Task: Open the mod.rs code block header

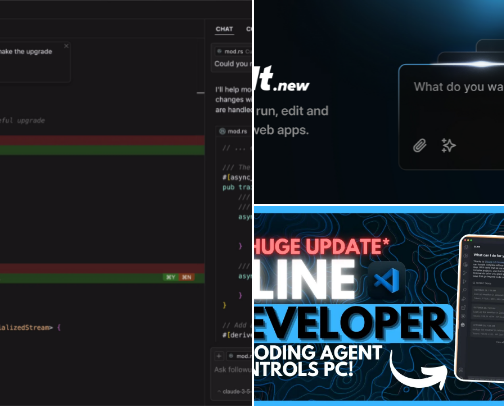Action: tap(234, 131)
